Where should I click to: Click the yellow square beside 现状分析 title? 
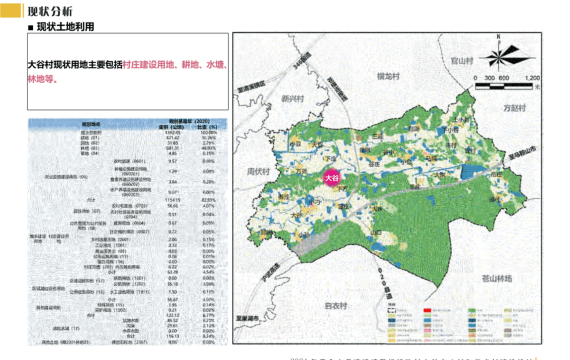point(11,11)
